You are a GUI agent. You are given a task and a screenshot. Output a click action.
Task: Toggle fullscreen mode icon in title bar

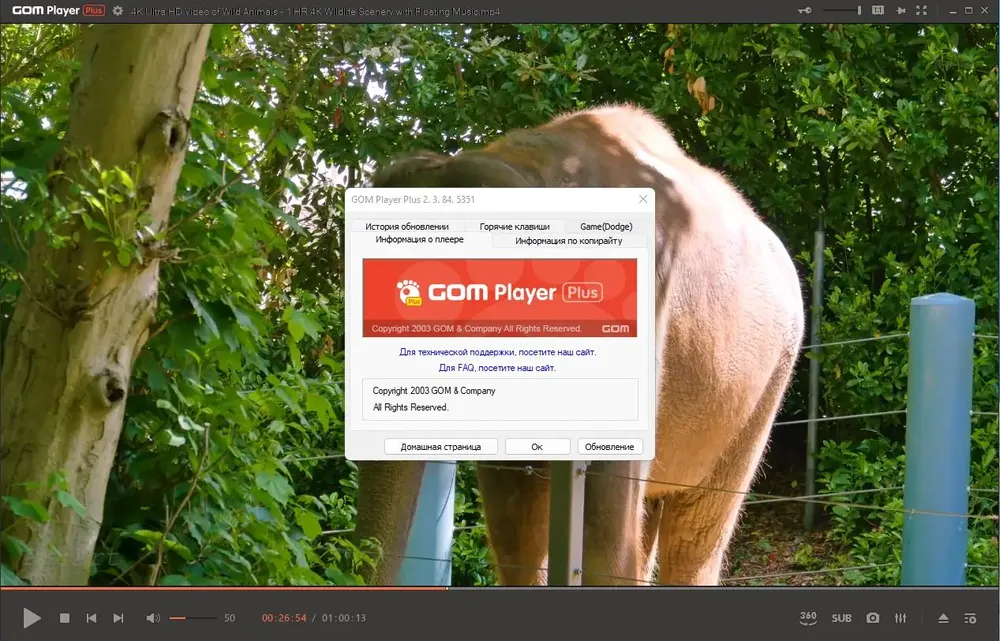[921, 10]
